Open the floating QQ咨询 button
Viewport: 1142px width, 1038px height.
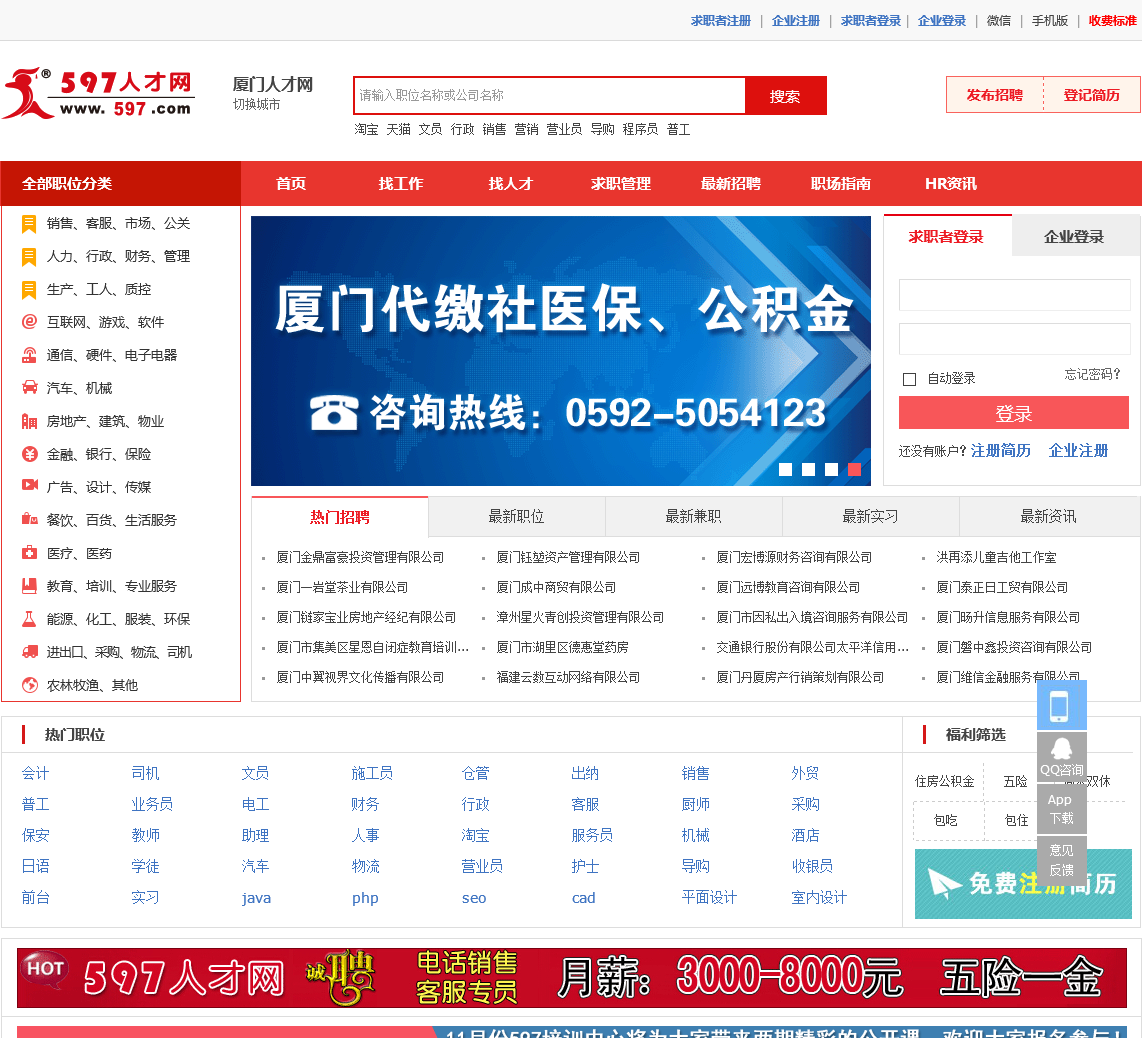pyautogui.click(x=1061, y=758)
